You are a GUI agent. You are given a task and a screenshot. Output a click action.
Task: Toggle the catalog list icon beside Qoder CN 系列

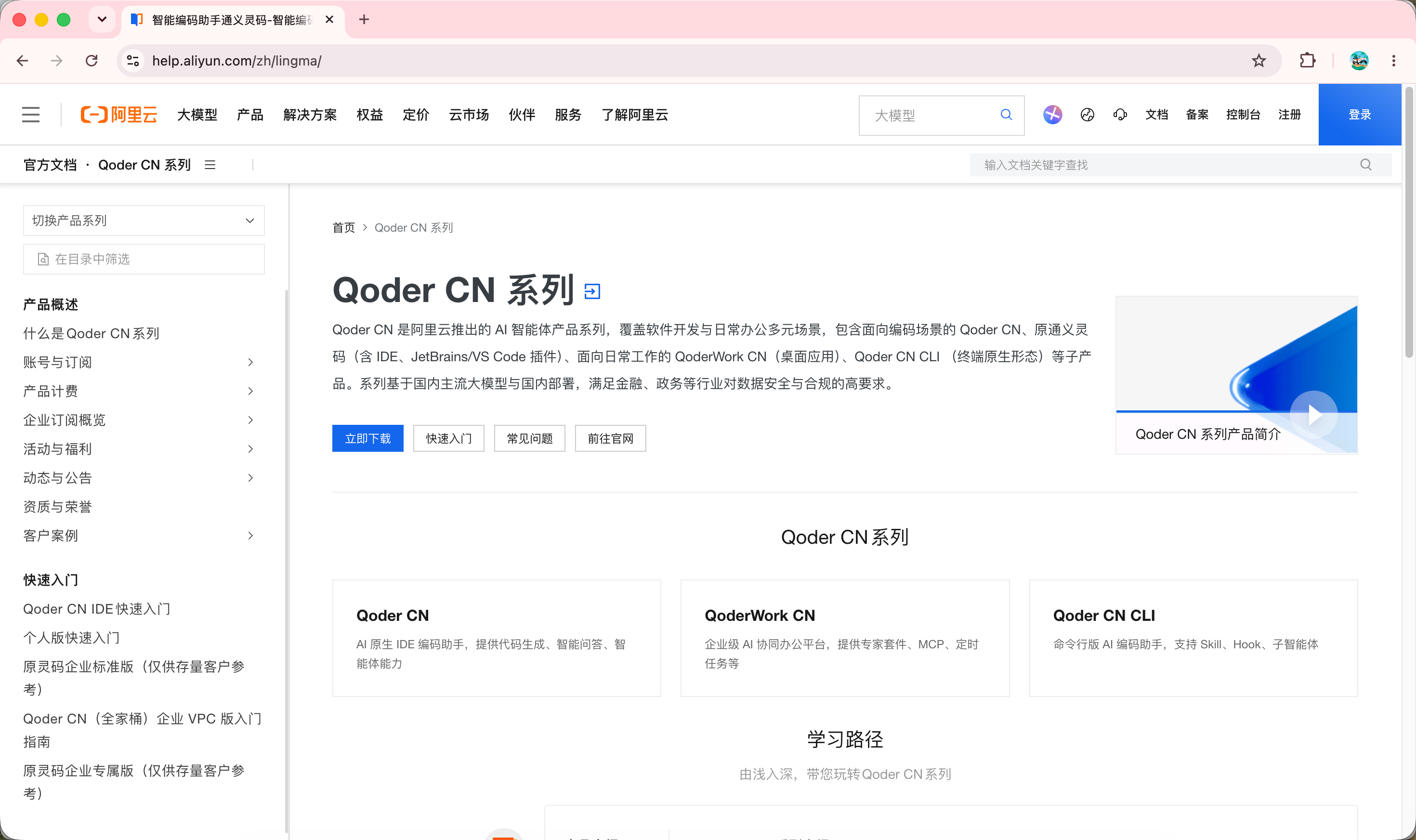[x=210, y=165]
